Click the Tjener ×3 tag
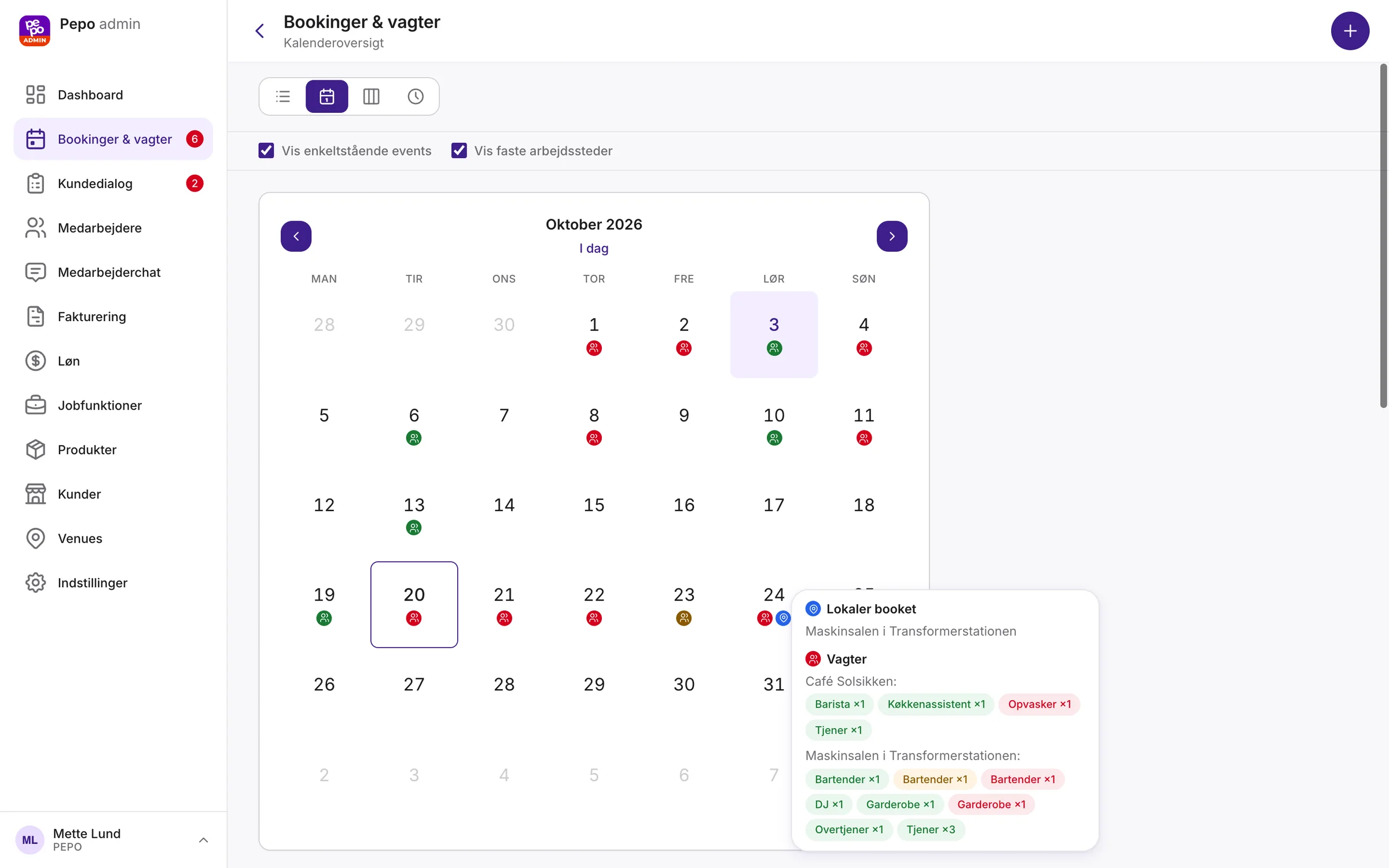This screenshot has width=1389, height=868. click(931, 829)
